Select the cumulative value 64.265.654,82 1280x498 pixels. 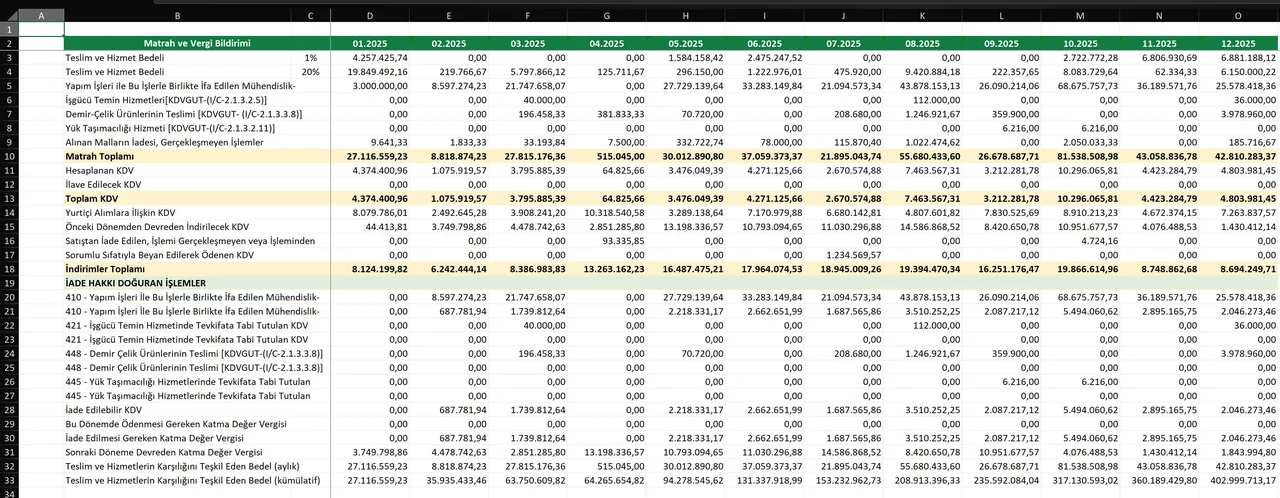[x=606, y=480]
